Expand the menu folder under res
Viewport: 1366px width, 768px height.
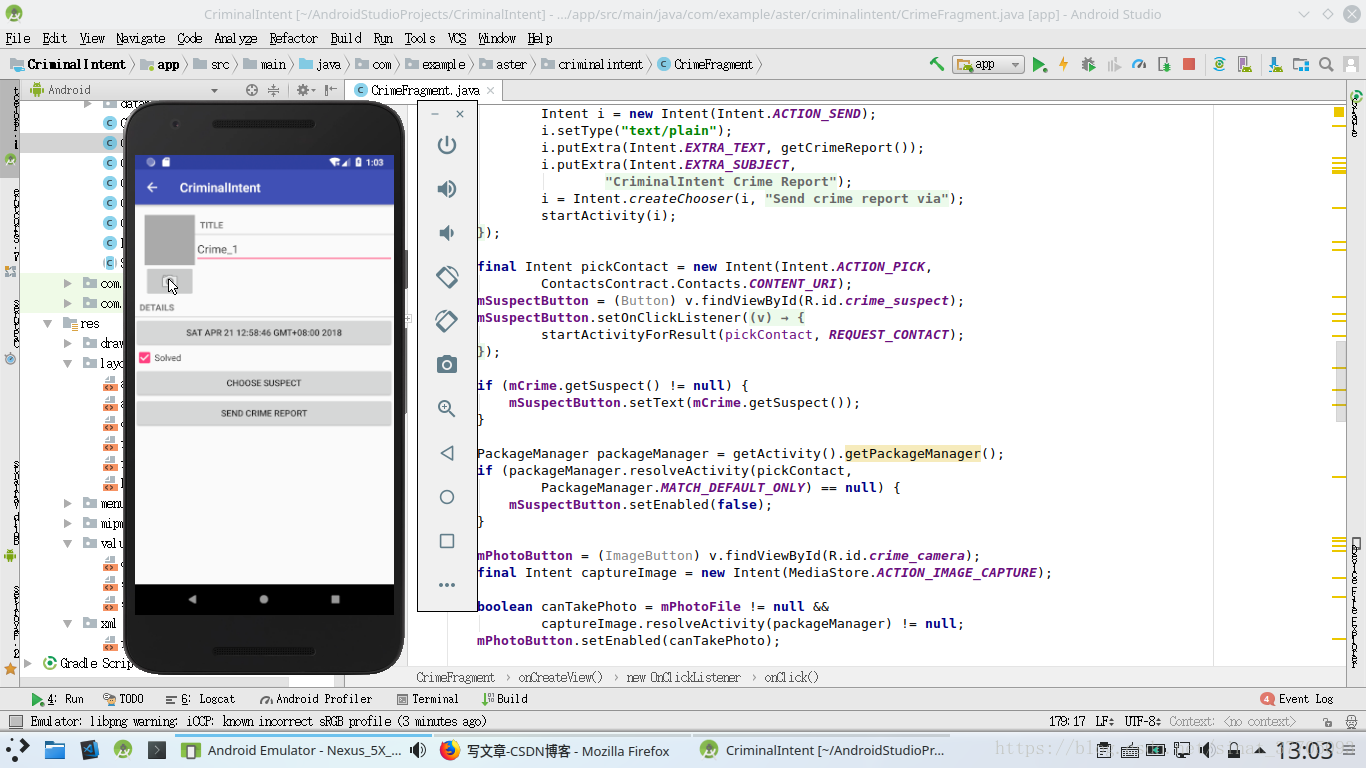pos(68,503)
